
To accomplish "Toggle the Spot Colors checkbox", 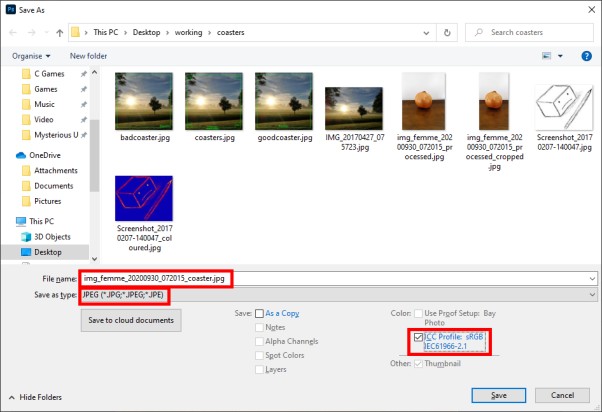I will click(x=260, y=356).
